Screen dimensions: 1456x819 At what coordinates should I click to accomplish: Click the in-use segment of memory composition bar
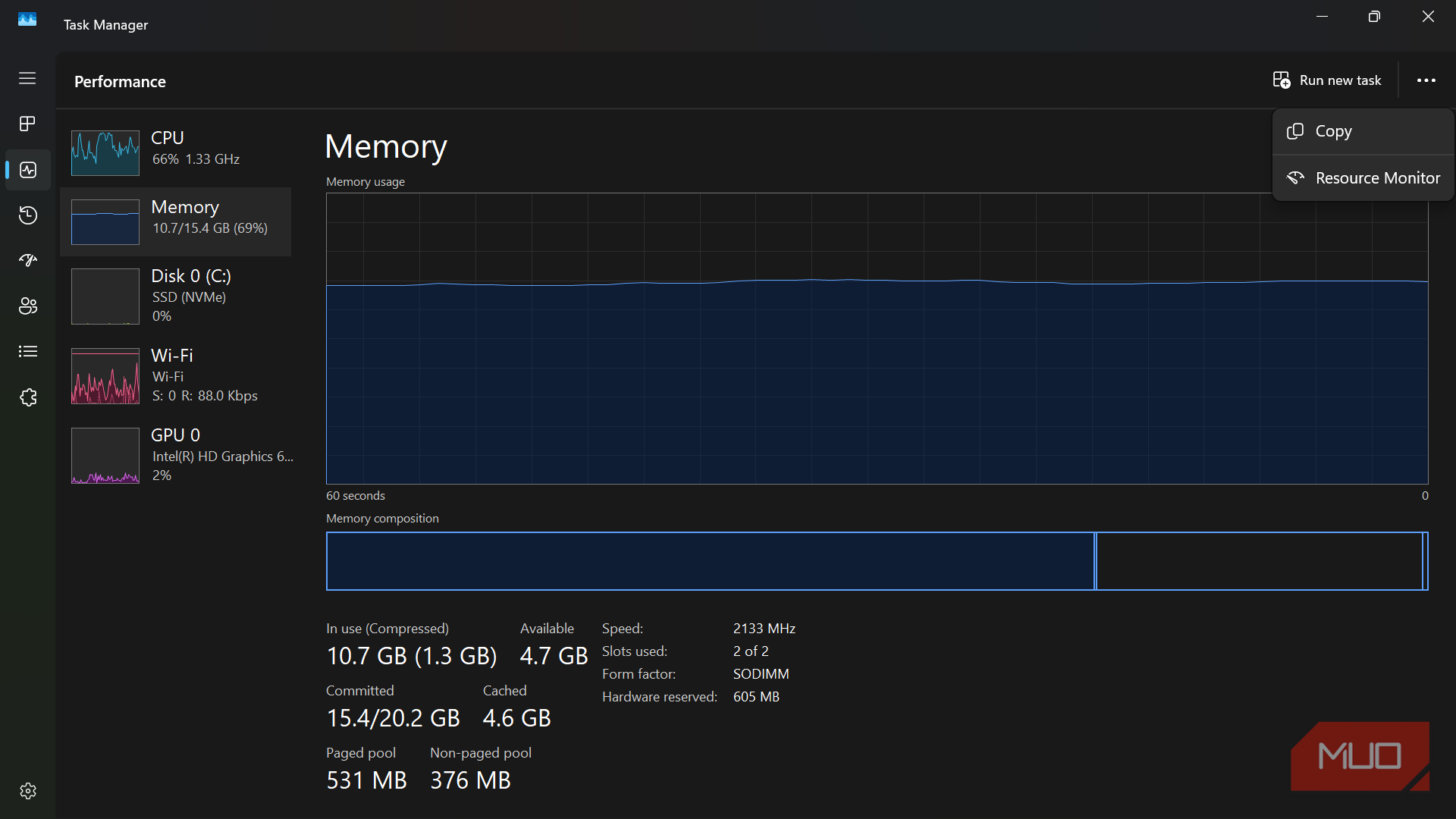(x=711, y=561)
